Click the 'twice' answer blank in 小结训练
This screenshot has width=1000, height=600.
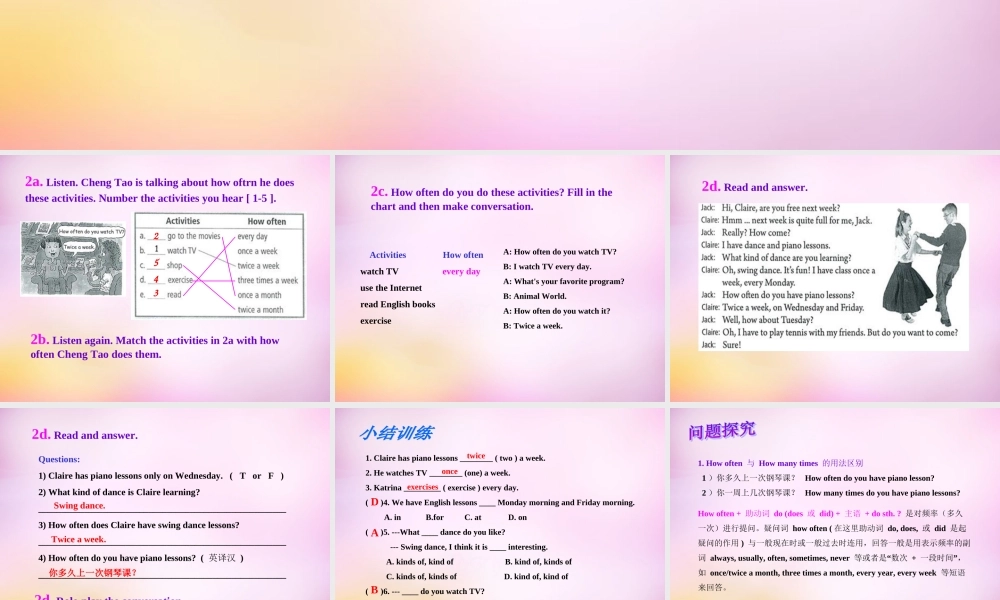pos(476,455)
